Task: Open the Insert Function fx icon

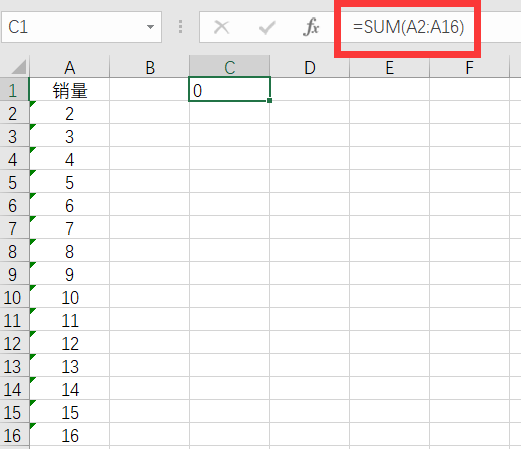Action: (311, 27)
